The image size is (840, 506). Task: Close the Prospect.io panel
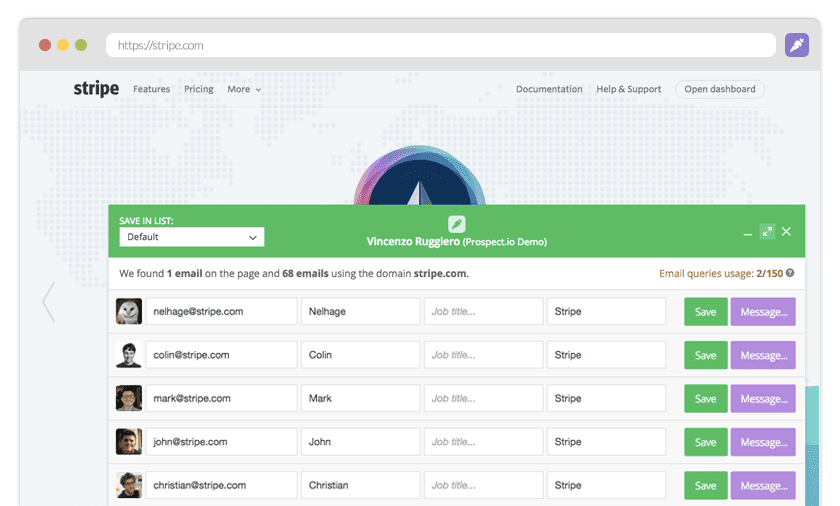(786, 231)
